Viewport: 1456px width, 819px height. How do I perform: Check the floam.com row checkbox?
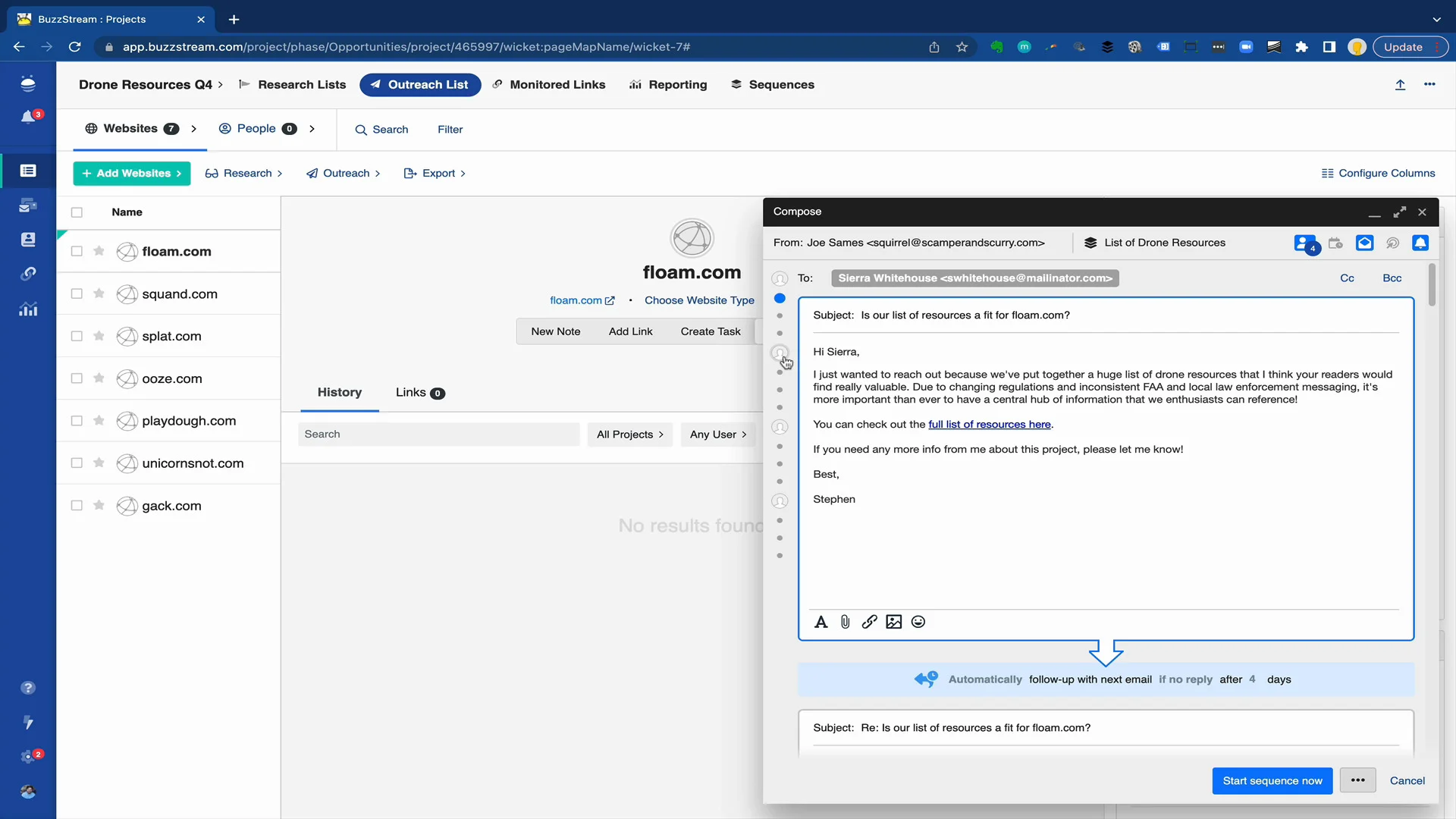(77, 251)
